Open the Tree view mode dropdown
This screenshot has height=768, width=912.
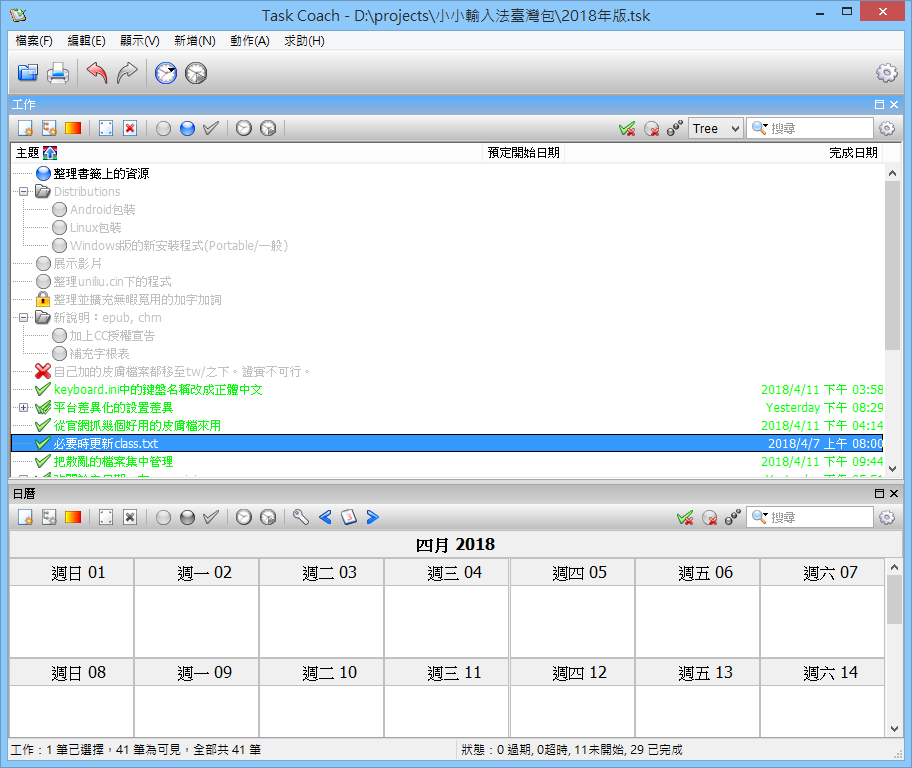(715, 128)
